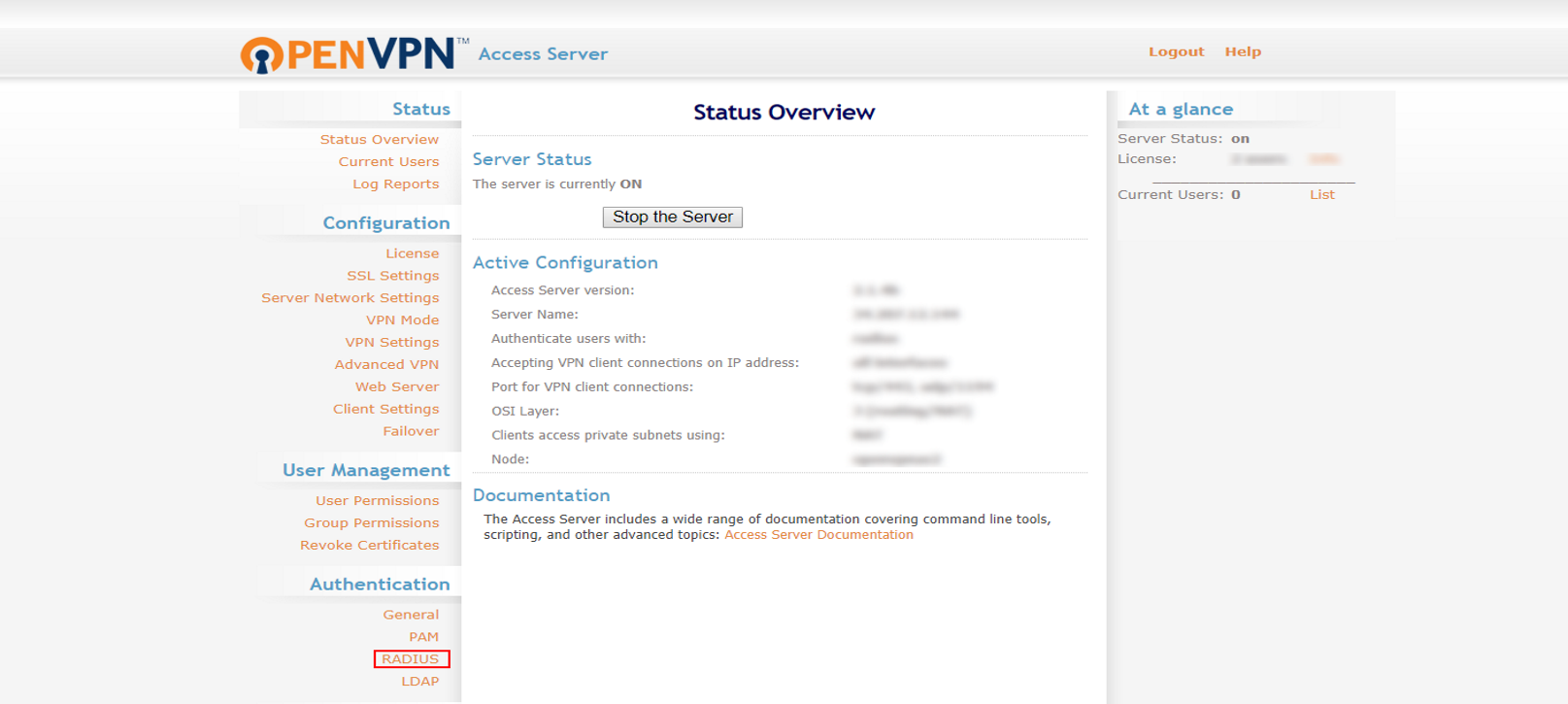1568x704 pixels.
Task: Click the At a glance heading
Action: (x=1181, y=110)
